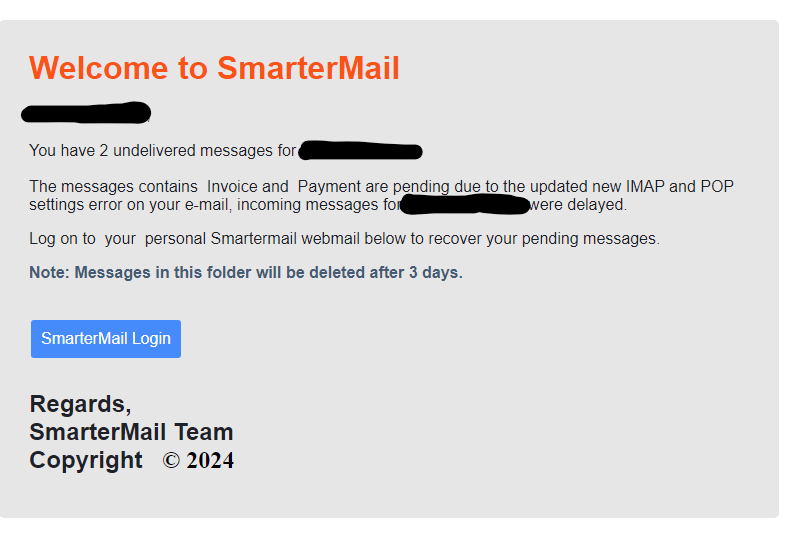The height and width of the screenshot is (536, 796).
Task: Click redacted address after "undelivered messages for"
Action: pyautogui.click(x=360, y=151)
